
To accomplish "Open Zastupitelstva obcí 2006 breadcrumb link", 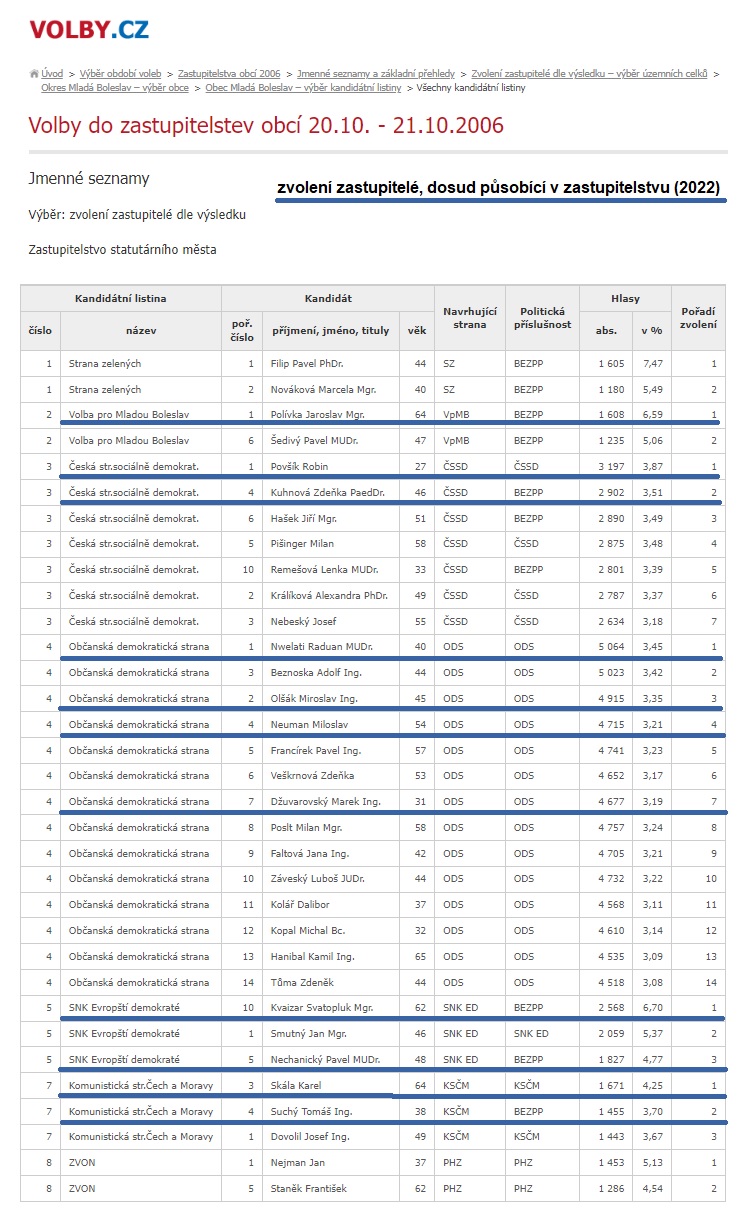I will pyautogui.click(x=229, y=74).
